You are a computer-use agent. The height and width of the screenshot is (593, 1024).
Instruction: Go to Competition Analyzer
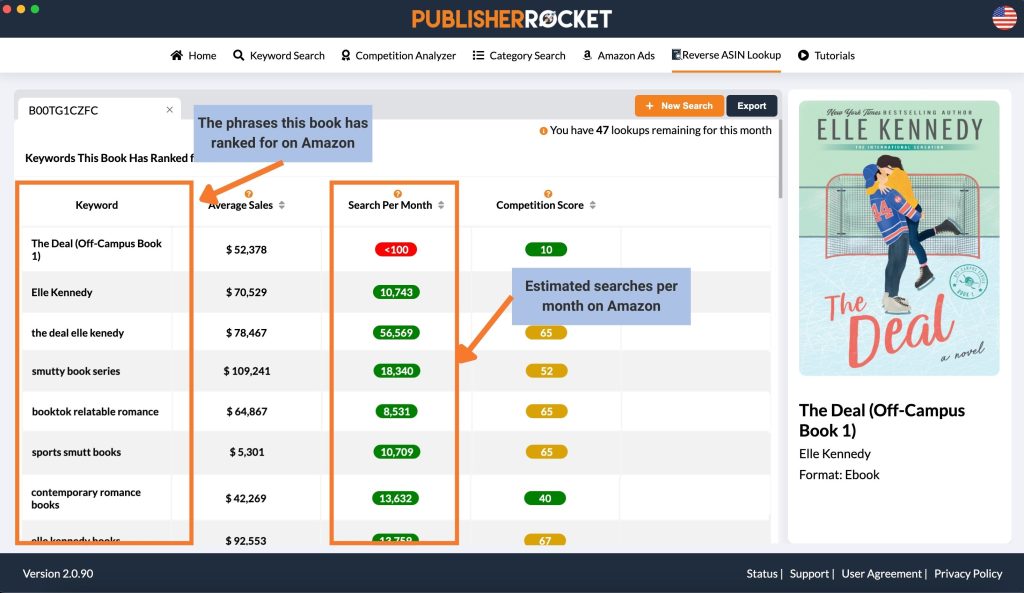click(x=398, y=56)
